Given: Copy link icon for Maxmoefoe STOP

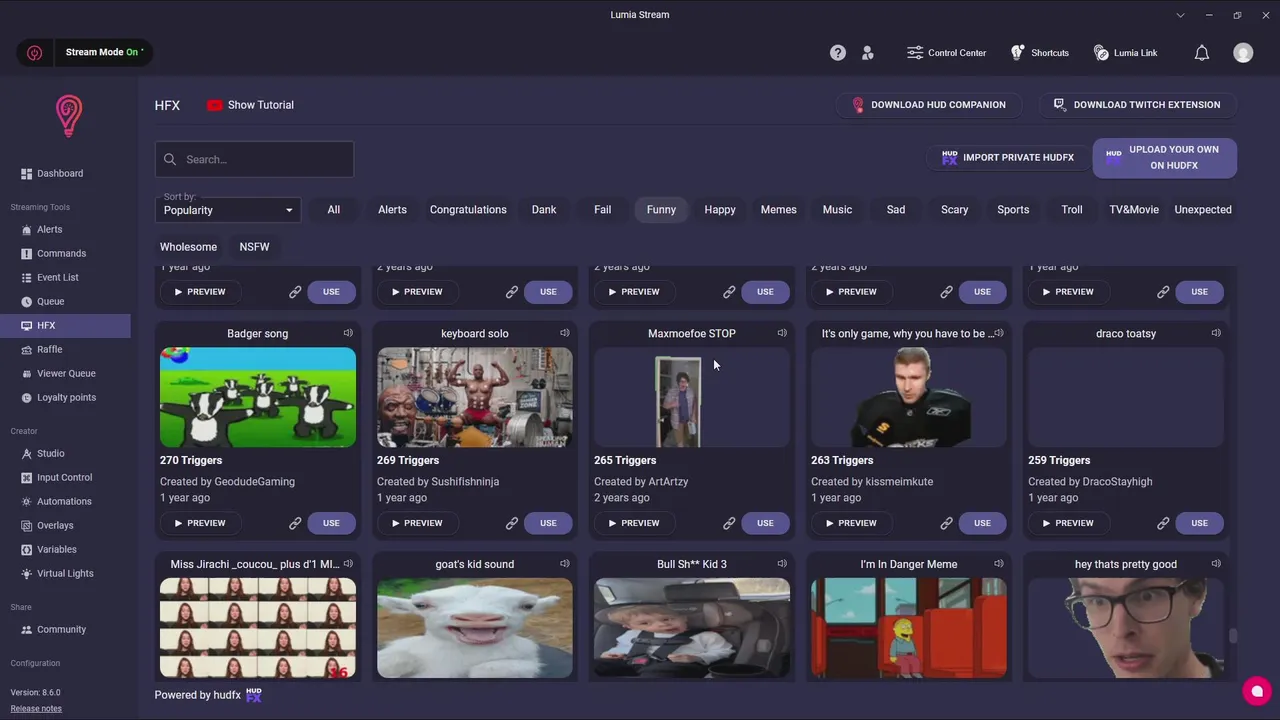Looking at the screenshot, I should coord(729,523).
